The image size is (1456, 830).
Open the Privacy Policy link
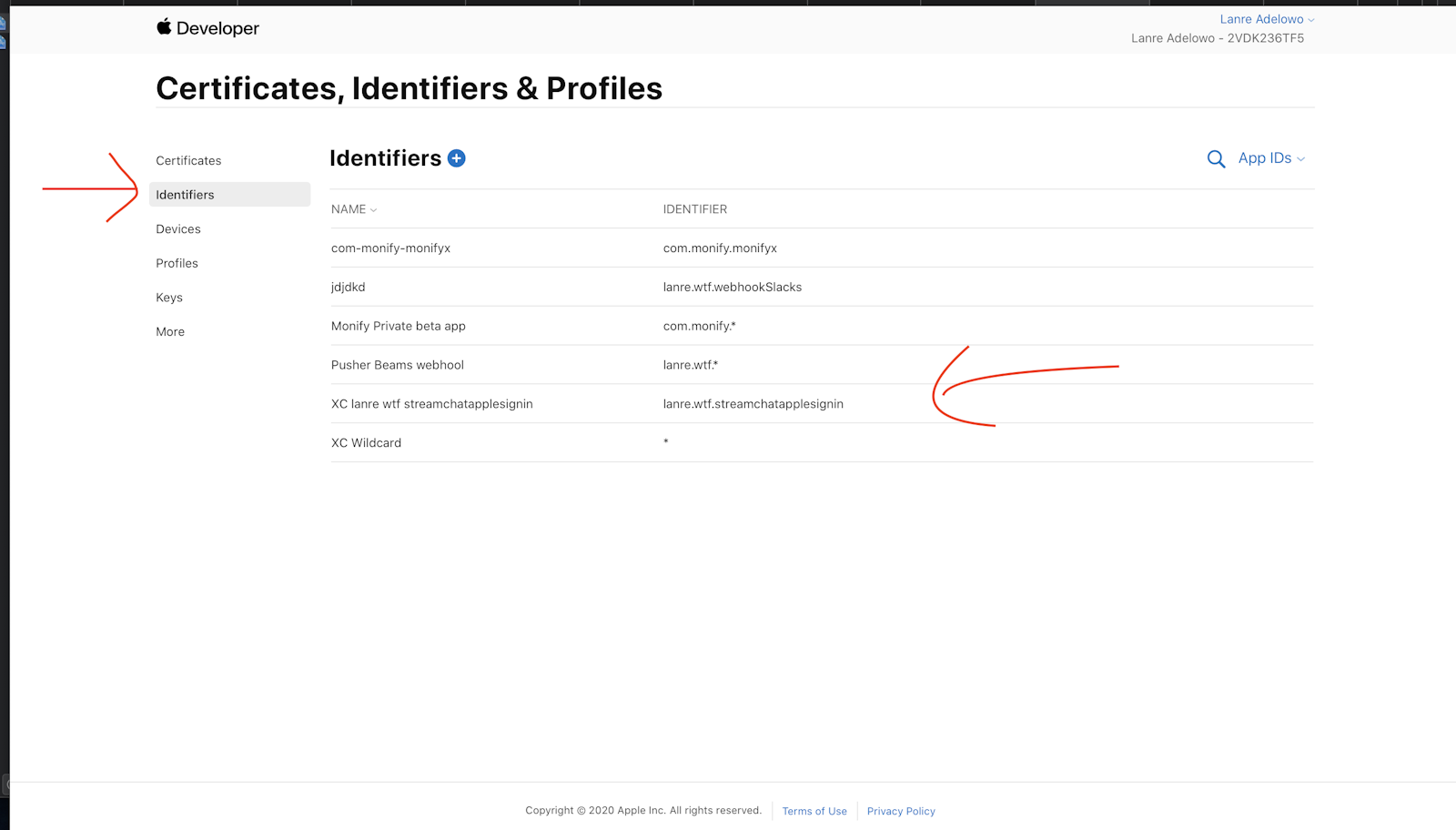pos(900,811)
